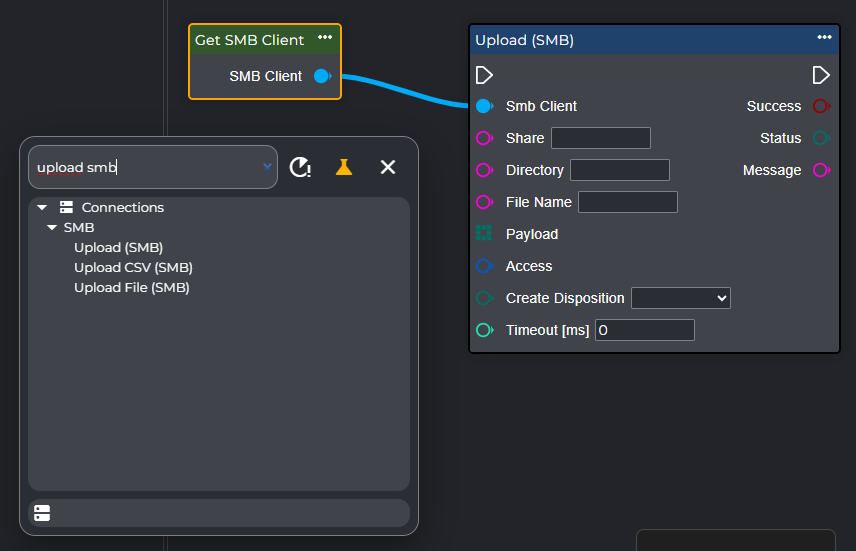The height and width of the screenshot is (551, 856).
Task: Click the flask icon in search panel
Action: point(344,167)
